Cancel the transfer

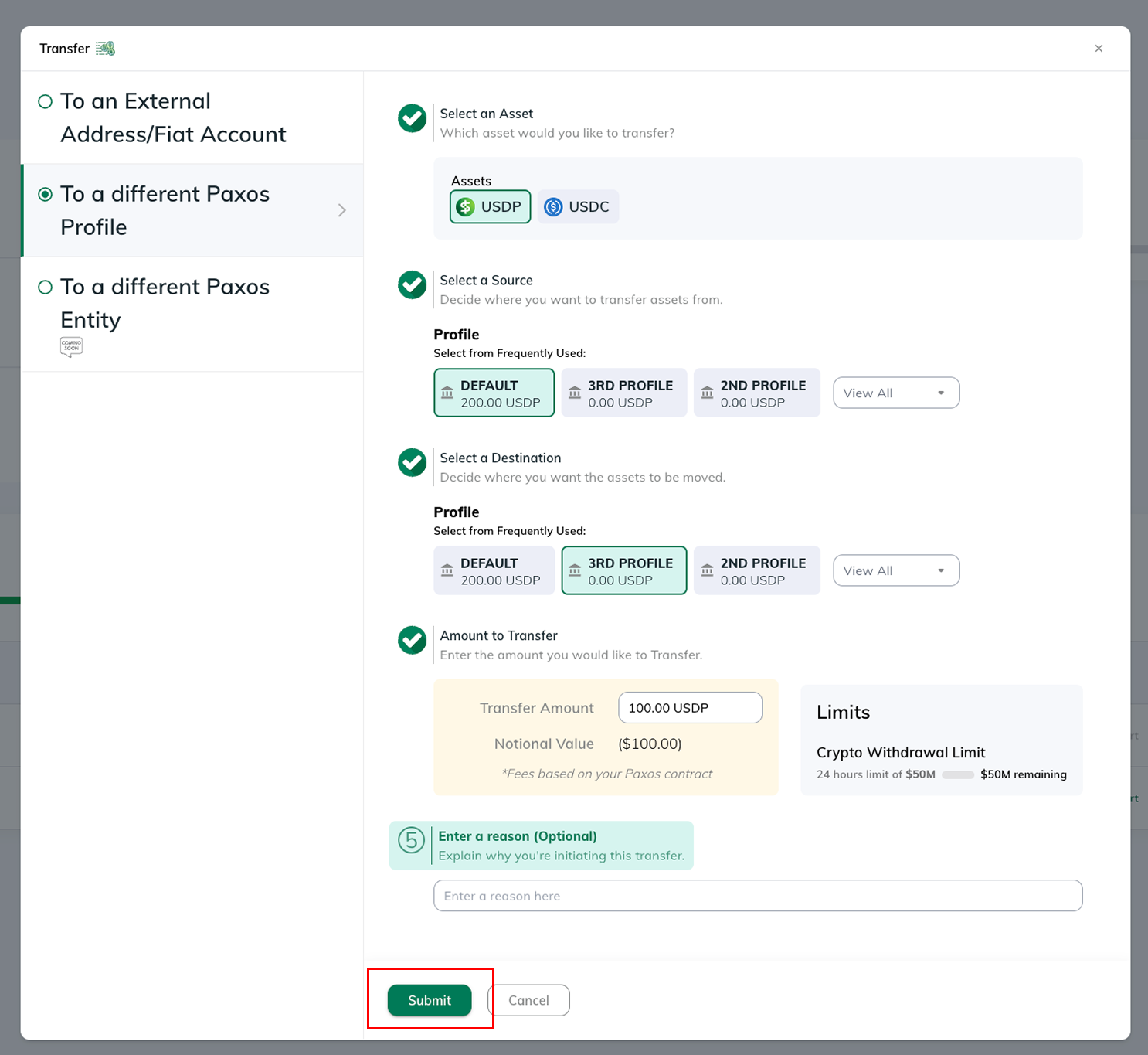[528, 1000]
